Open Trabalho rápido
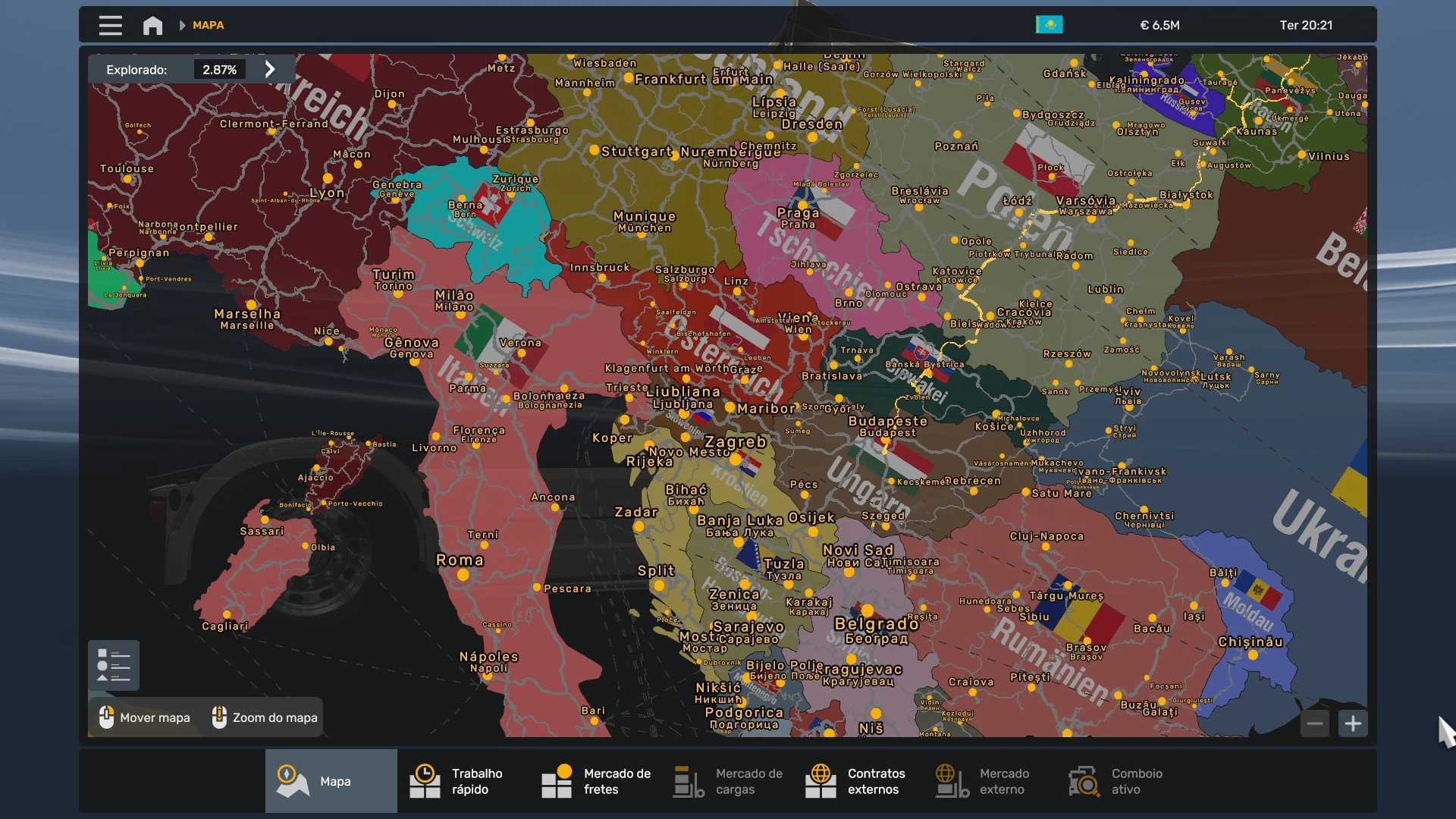Screen dimensions: 1456x819 coord(463,781)
